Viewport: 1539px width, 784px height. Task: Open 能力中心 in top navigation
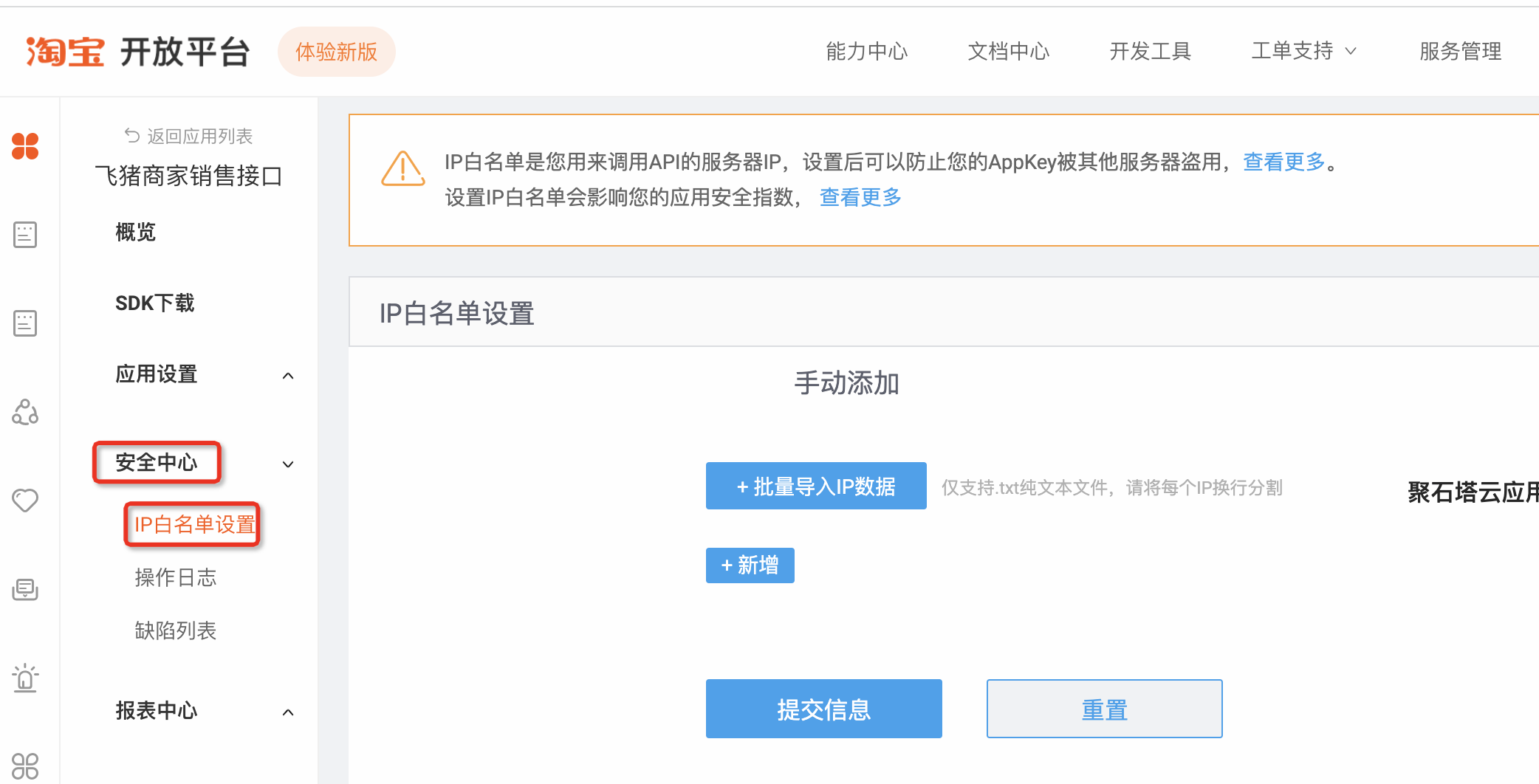point(866,51)
